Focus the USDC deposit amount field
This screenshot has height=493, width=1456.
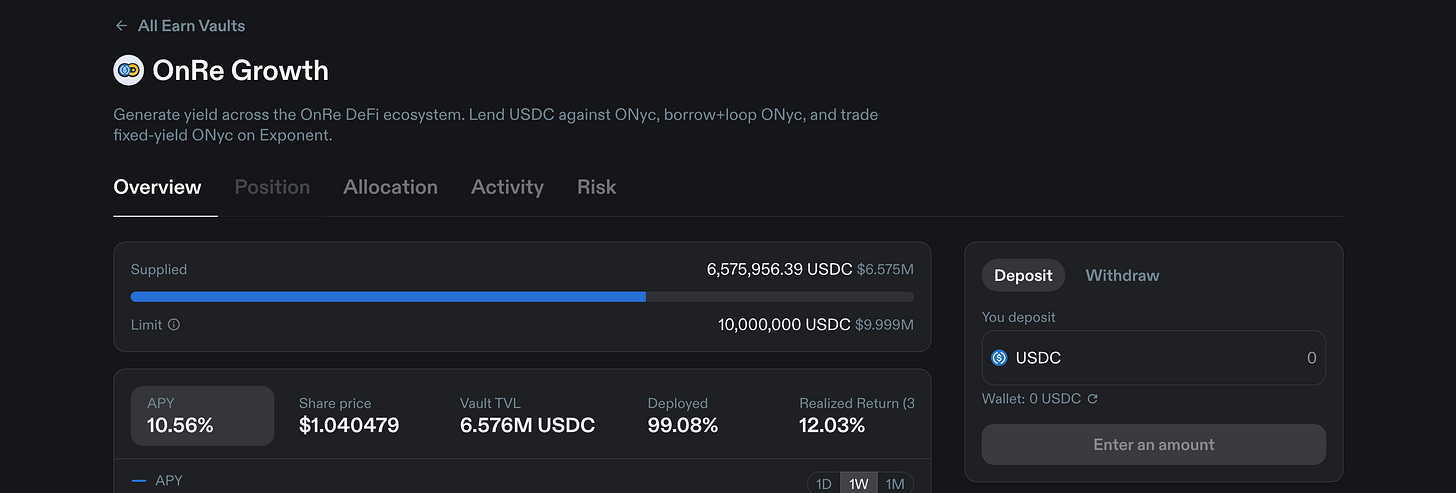[x=1154, y=358]
